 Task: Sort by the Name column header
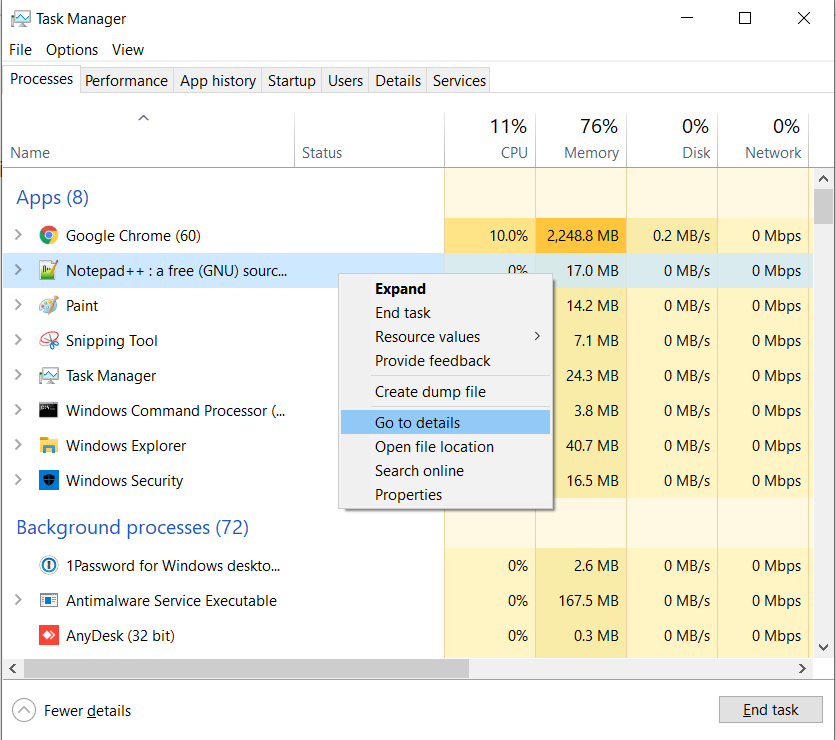pos(149,140)
